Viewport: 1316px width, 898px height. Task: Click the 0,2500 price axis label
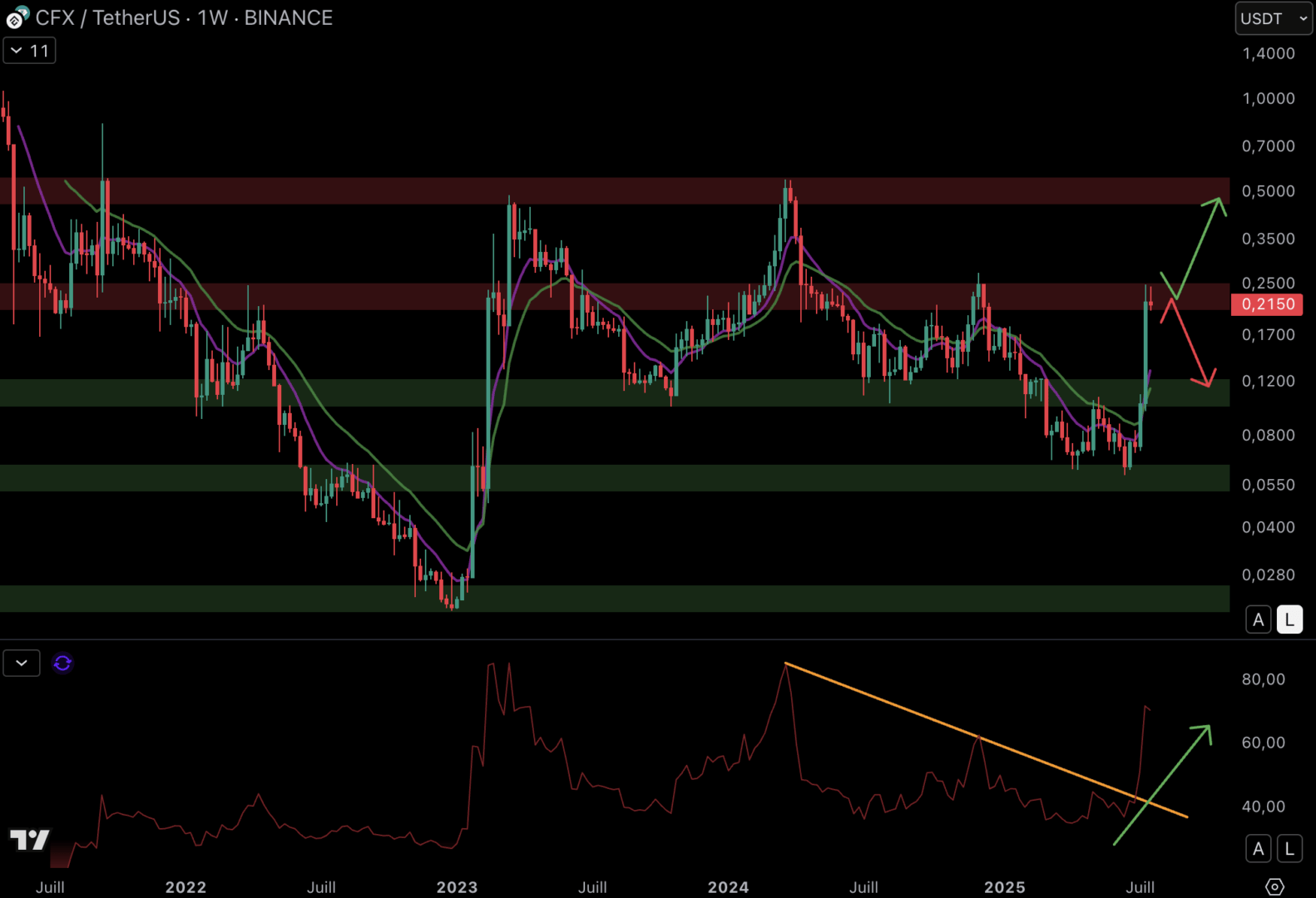(1268, 284)
